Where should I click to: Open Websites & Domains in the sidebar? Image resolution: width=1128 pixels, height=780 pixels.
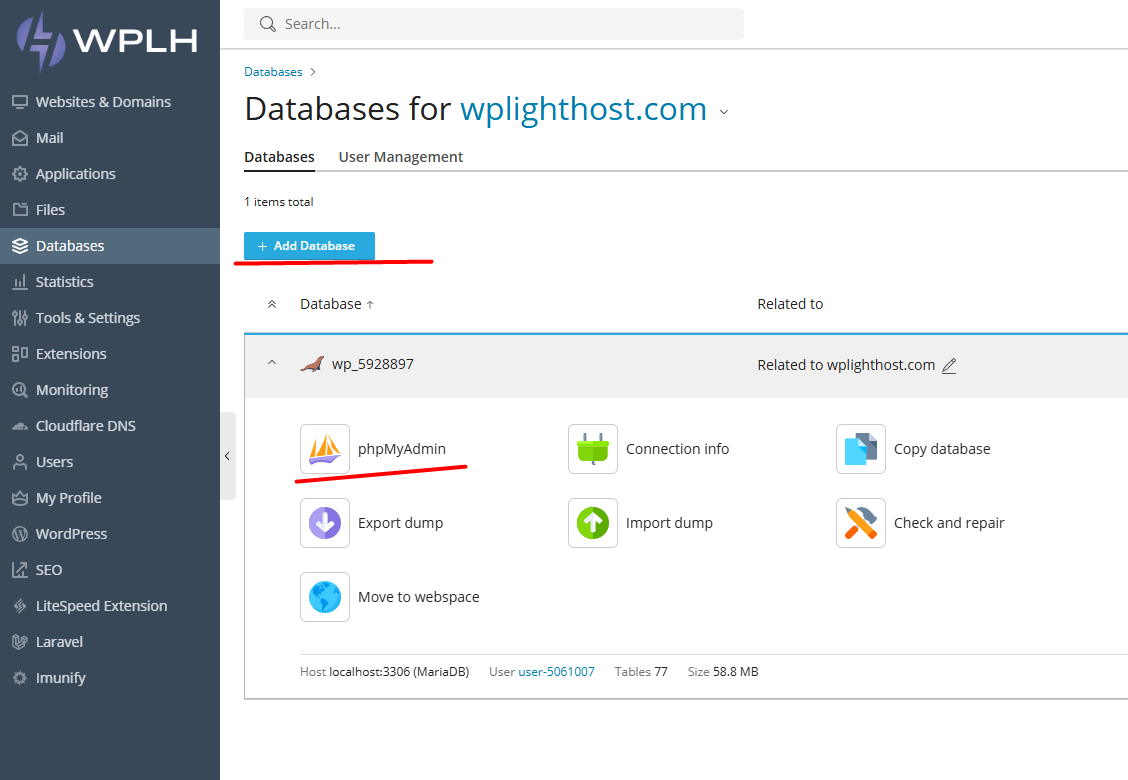(x=110, y=102)
